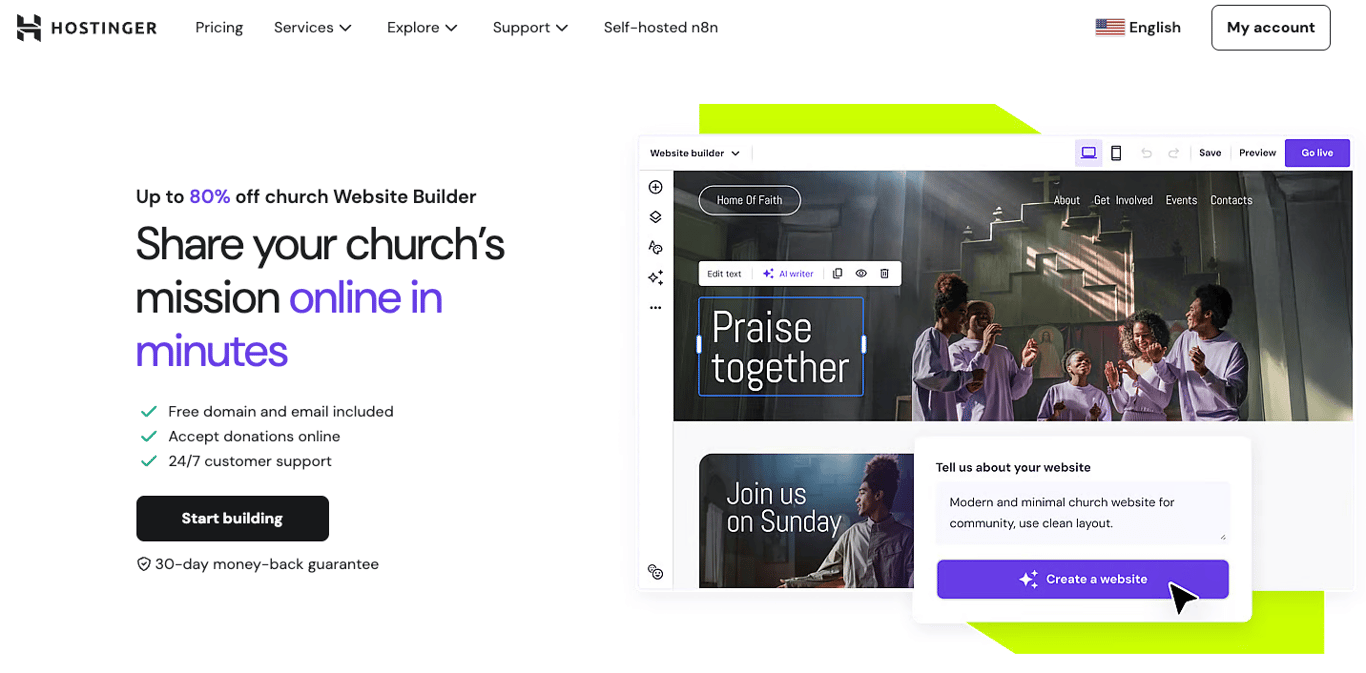Viewport: 1366px width, 673px height.
Task: Select the Self-hosted n8n menu item
Action: [660, 28]
